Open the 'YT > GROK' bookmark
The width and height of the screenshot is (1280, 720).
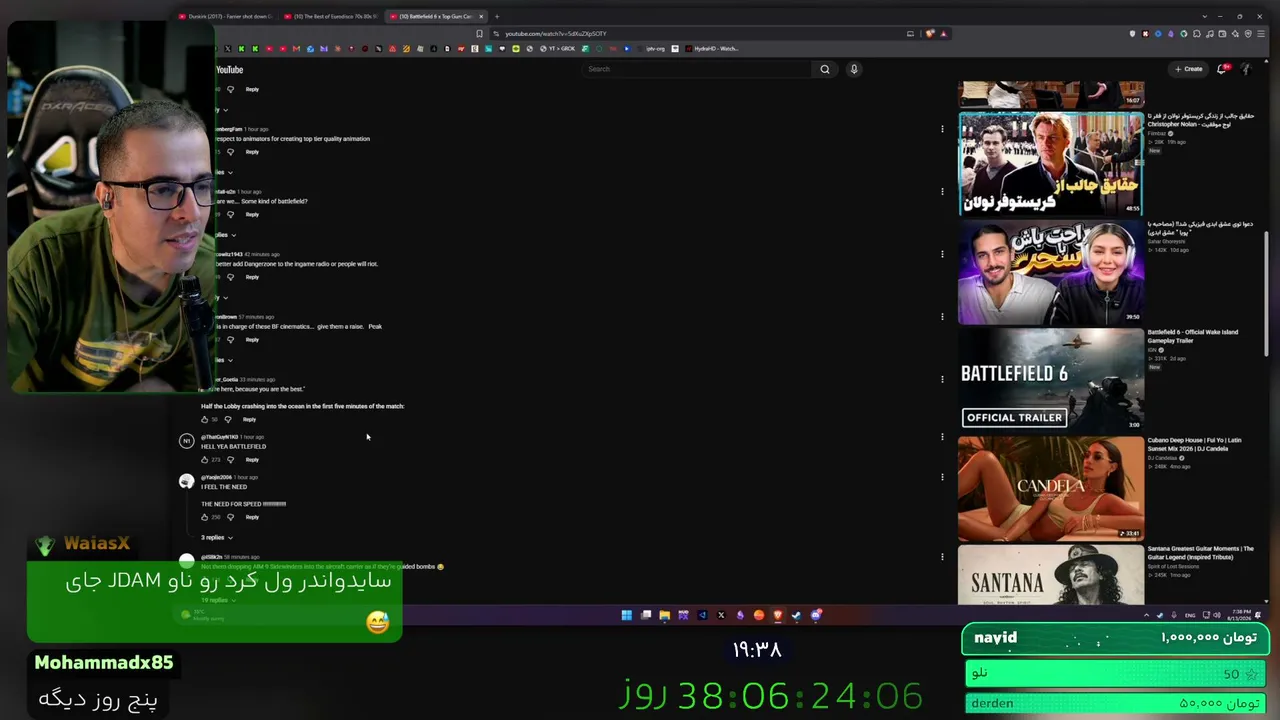pyautogui.click(x=557, y=49)
